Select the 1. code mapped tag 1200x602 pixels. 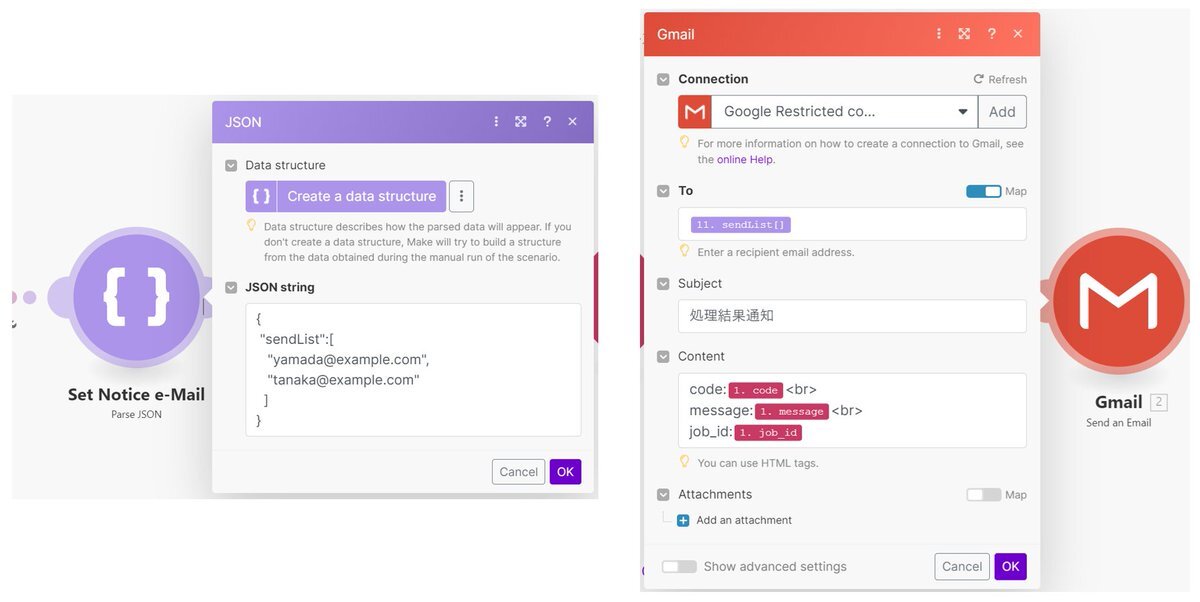[x=756, y=390]
